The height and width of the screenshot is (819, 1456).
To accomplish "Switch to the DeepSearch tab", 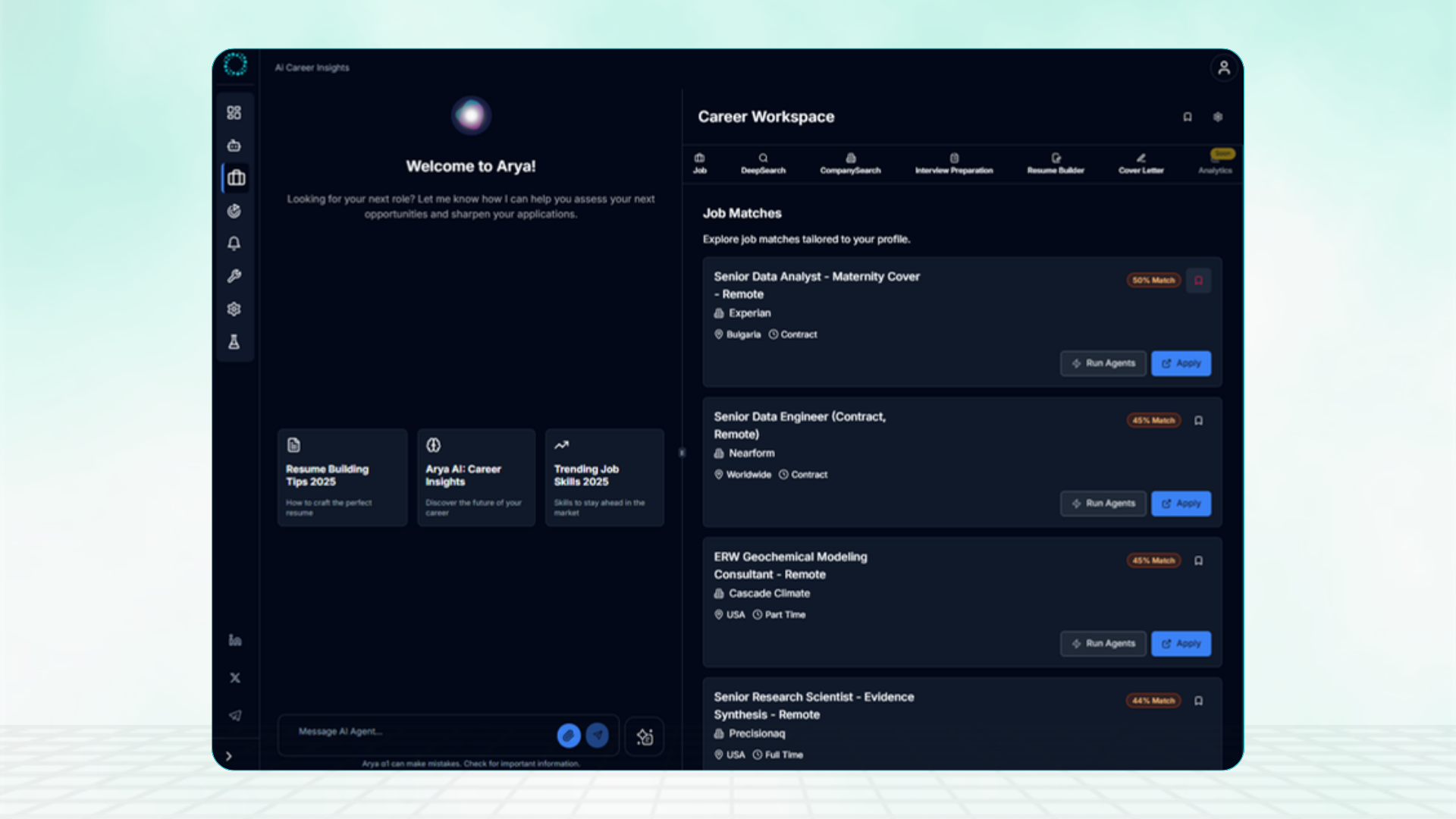I will (x=763, y=164).
